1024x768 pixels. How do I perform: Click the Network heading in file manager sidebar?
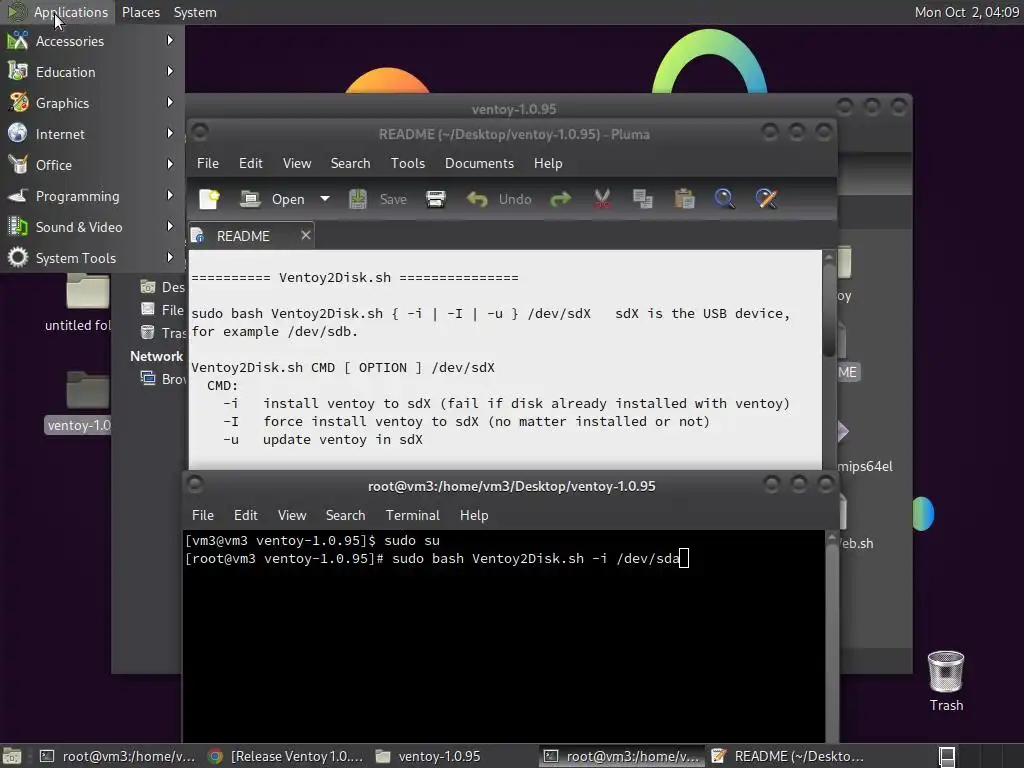point(156,356)
